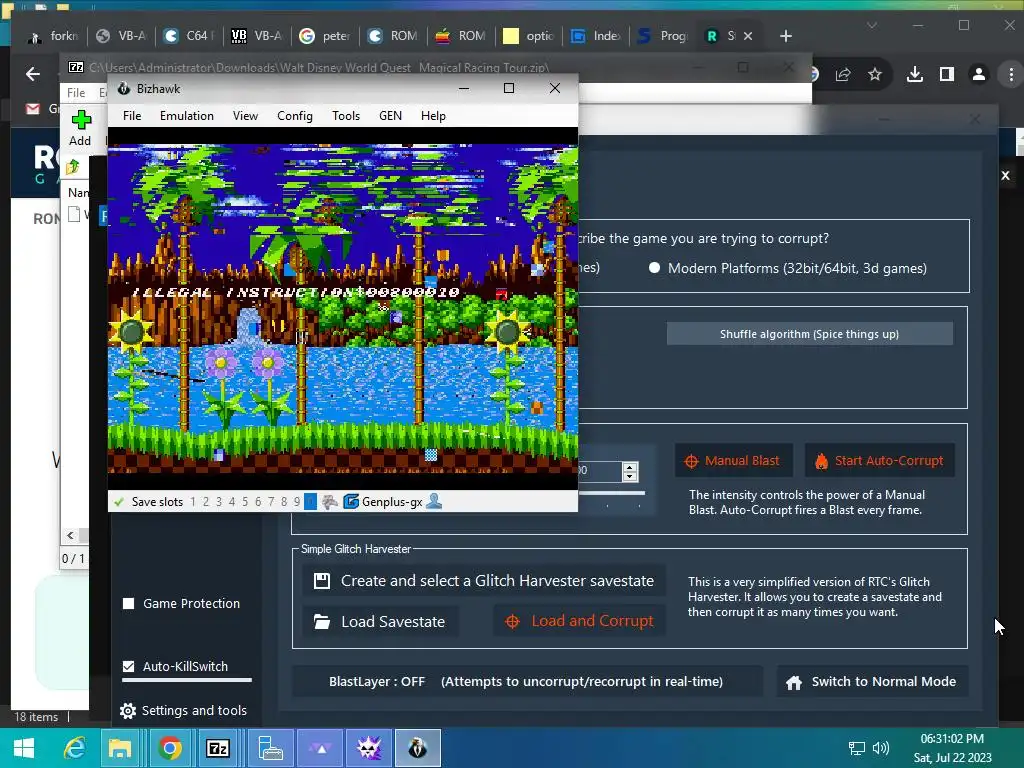
Task: Click Create and select a Glitch Harvester savestate
Action: point(485,581)
